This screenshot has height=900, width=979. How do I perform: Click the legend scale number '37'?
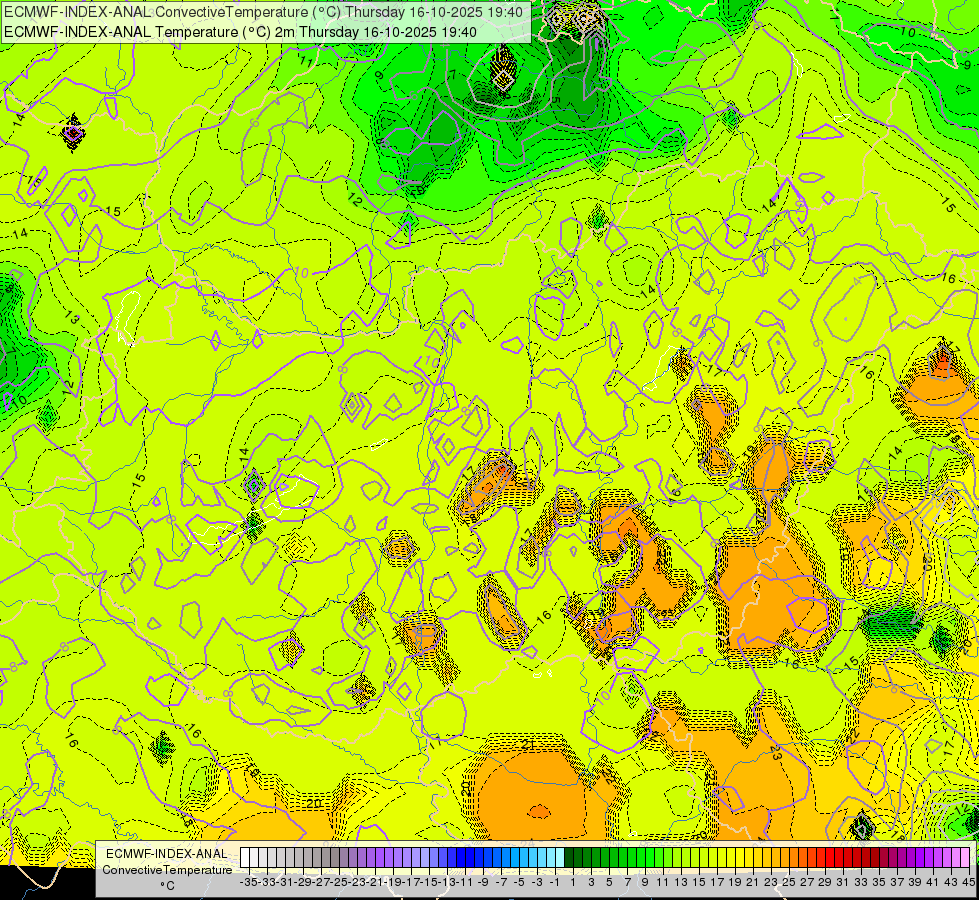pos(897,882)
